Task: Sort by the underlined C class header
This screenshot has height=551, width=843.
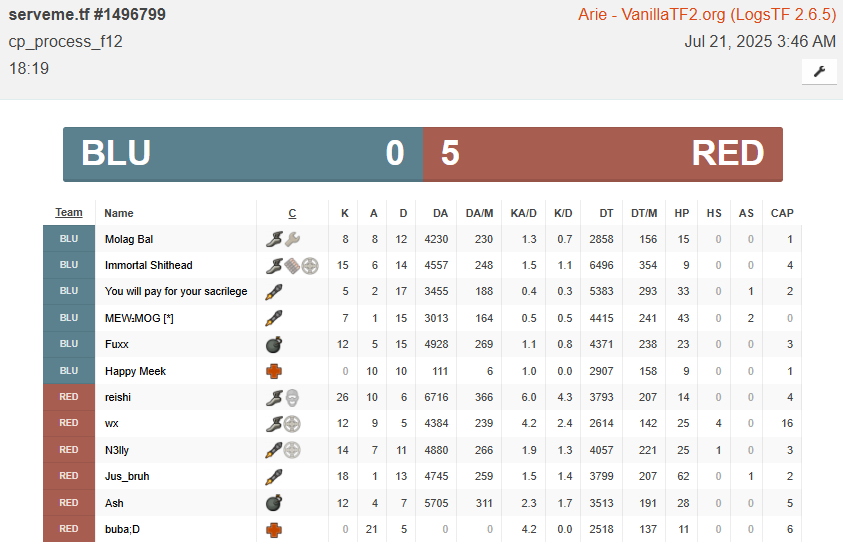Action: tap(292, 213)
